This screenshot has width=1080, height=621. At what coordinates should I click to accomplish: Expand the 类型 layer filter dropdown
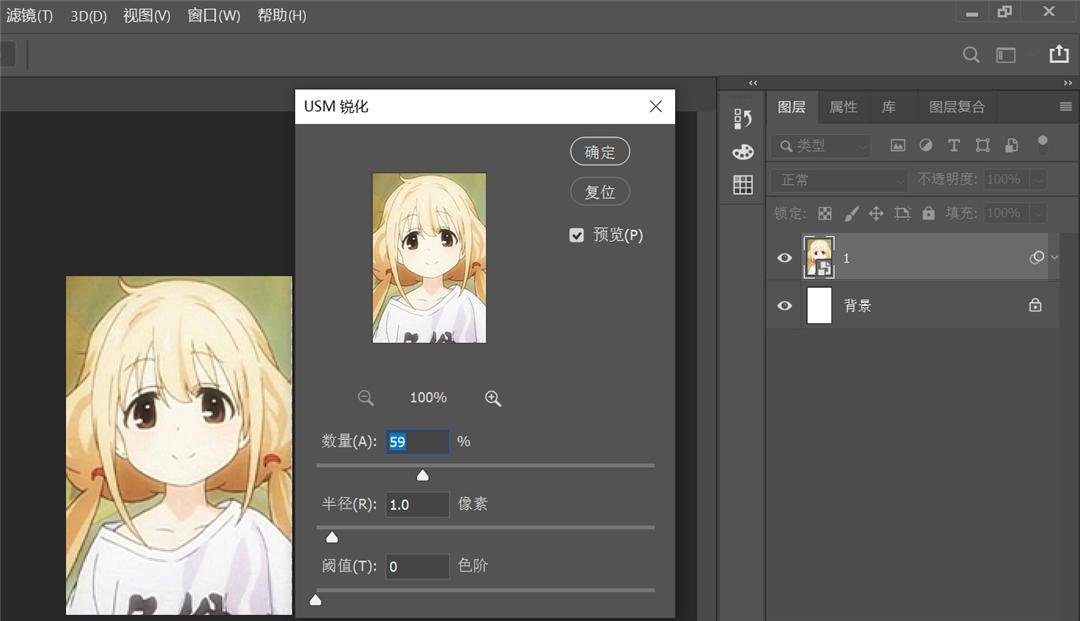861,146
